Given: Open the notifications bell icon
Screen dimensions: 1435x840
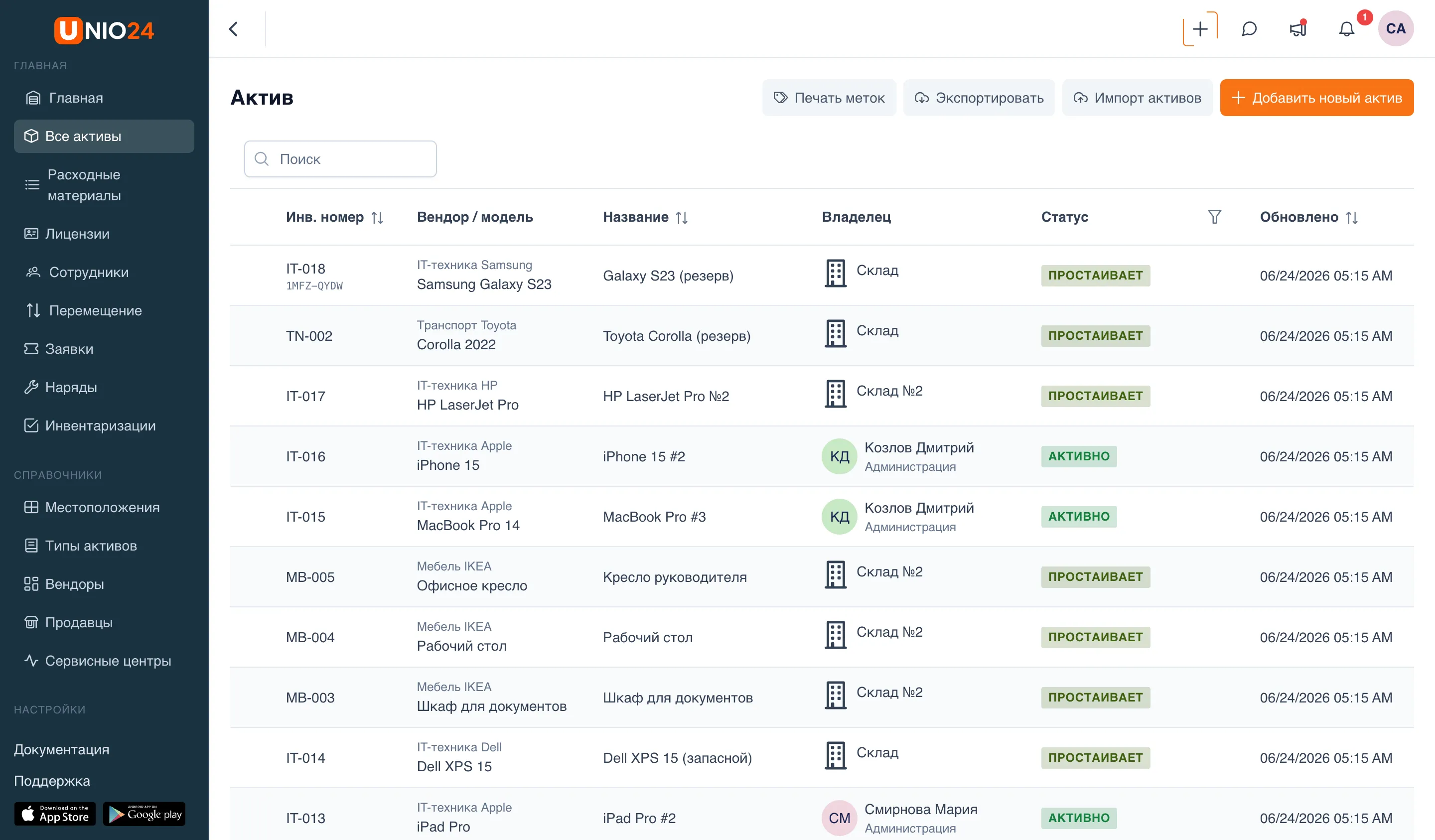Looking at the screenshot, I should (x=1346, y=29).
